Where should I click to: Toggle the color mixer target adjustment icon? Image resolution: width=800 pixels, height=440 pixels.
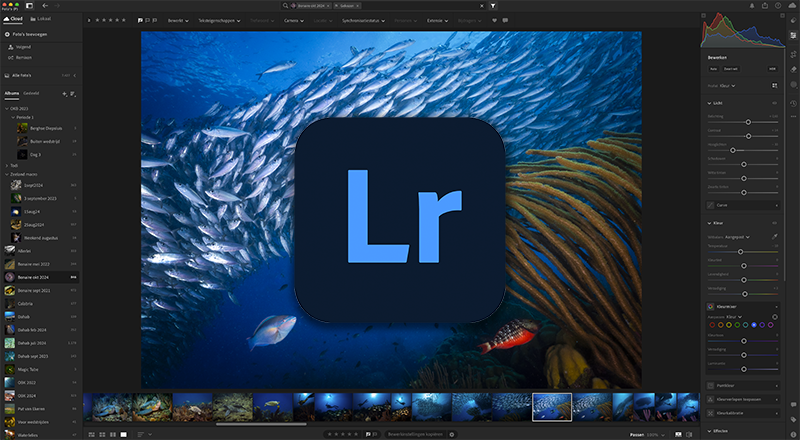pyautogui.click(x=774, y=317)
